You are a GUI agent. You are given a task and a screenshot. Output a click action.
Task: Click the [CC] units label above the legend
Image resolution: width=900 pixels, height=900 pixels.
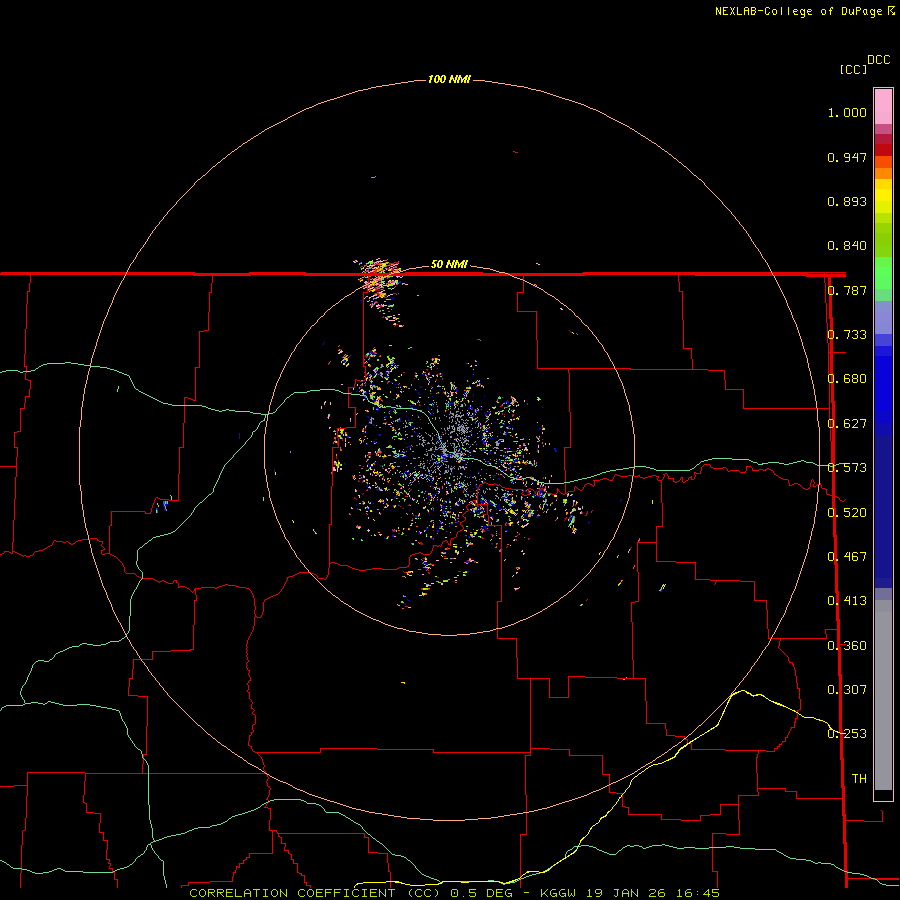click(x=853, y=69)
